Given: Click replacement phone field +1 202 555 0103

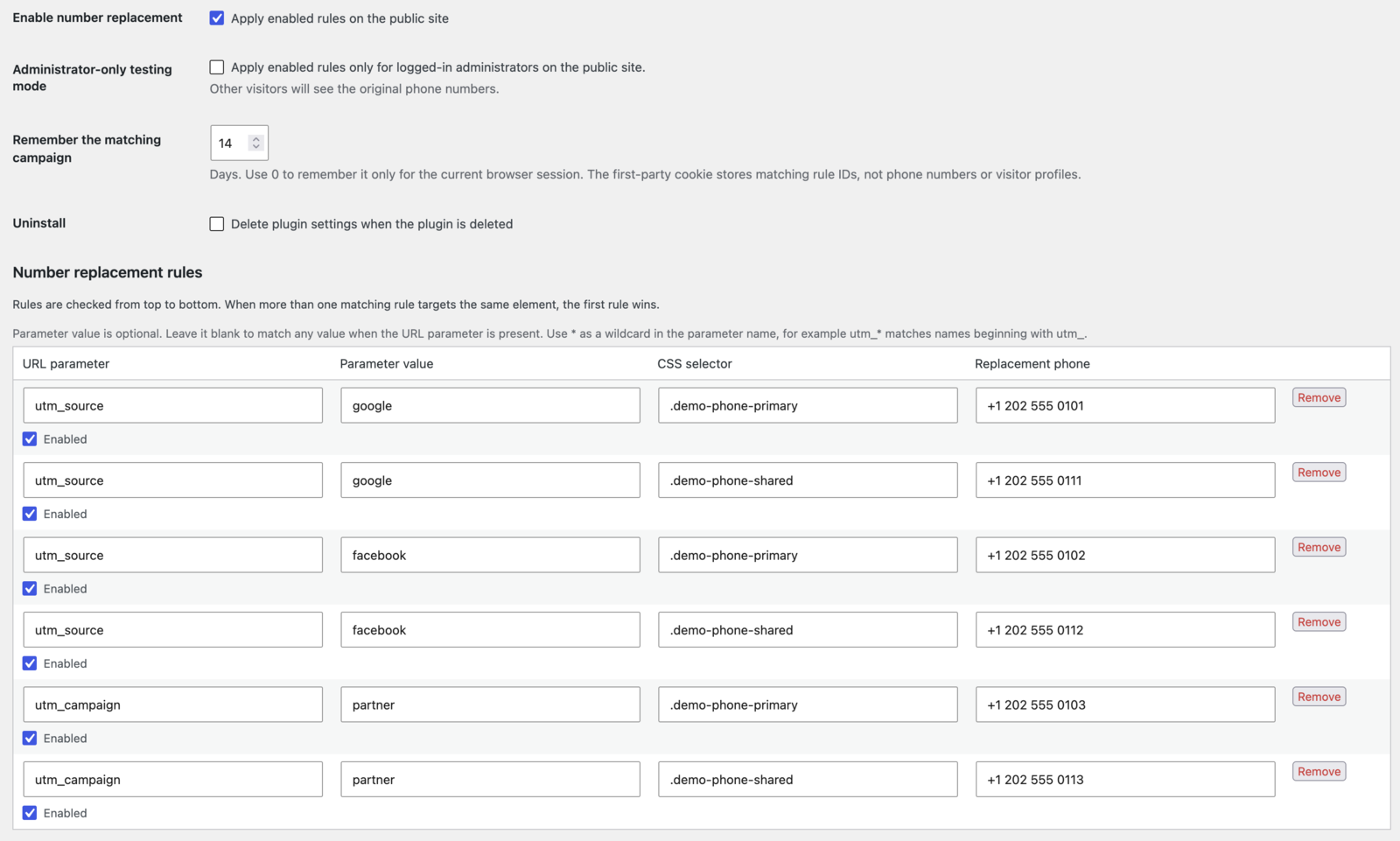Looking at the screenshot, I should click(1125, 705).
